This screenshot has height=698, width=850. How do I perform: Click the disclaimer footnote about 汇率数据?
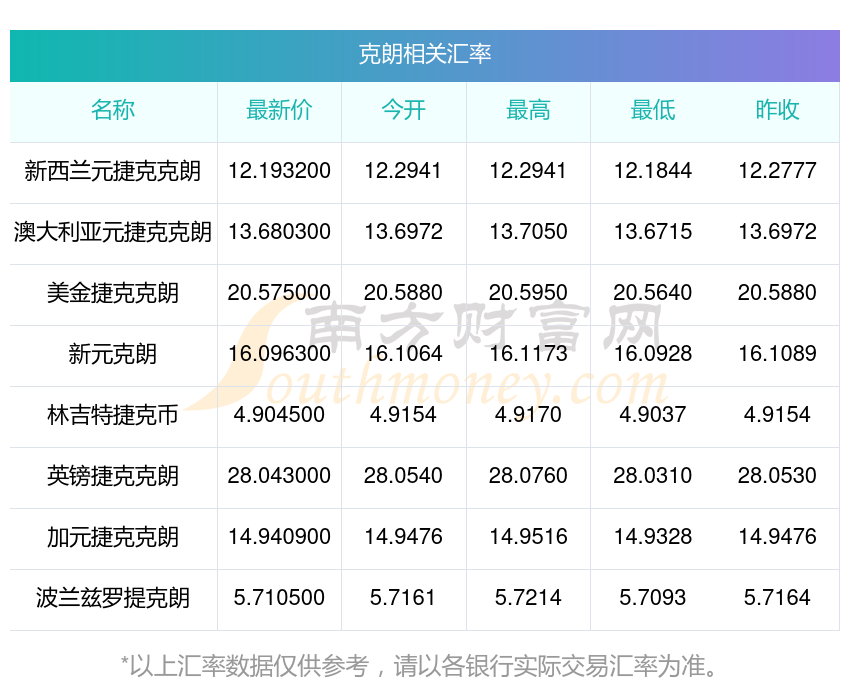click(x=419, y=666)
